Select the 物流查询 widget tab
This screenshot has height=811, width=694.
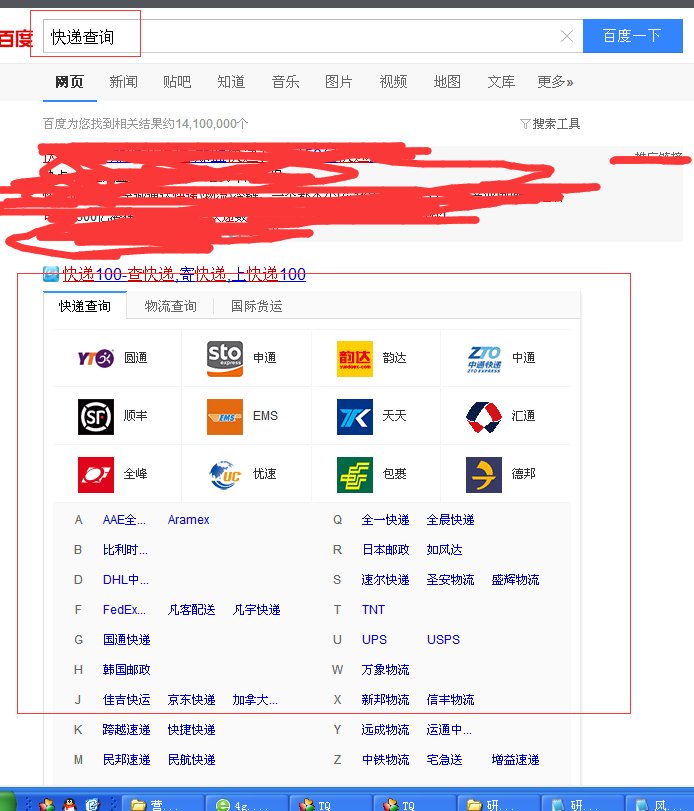click(x=171, y=306)
